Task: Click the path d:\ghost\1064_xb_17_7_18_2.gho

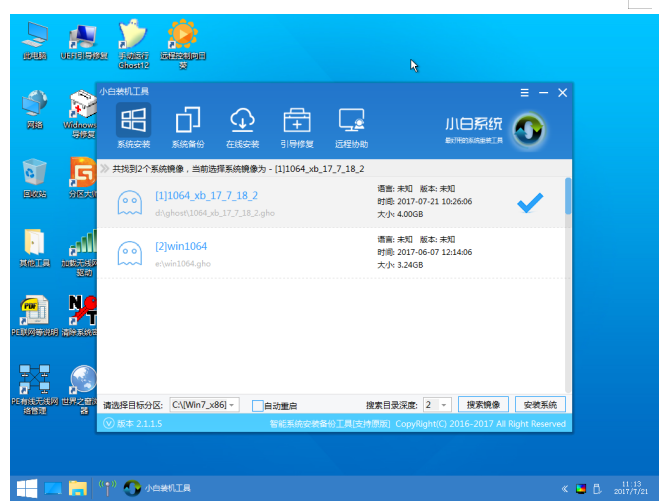Action: pyautogui.click(x=214, y=213)
